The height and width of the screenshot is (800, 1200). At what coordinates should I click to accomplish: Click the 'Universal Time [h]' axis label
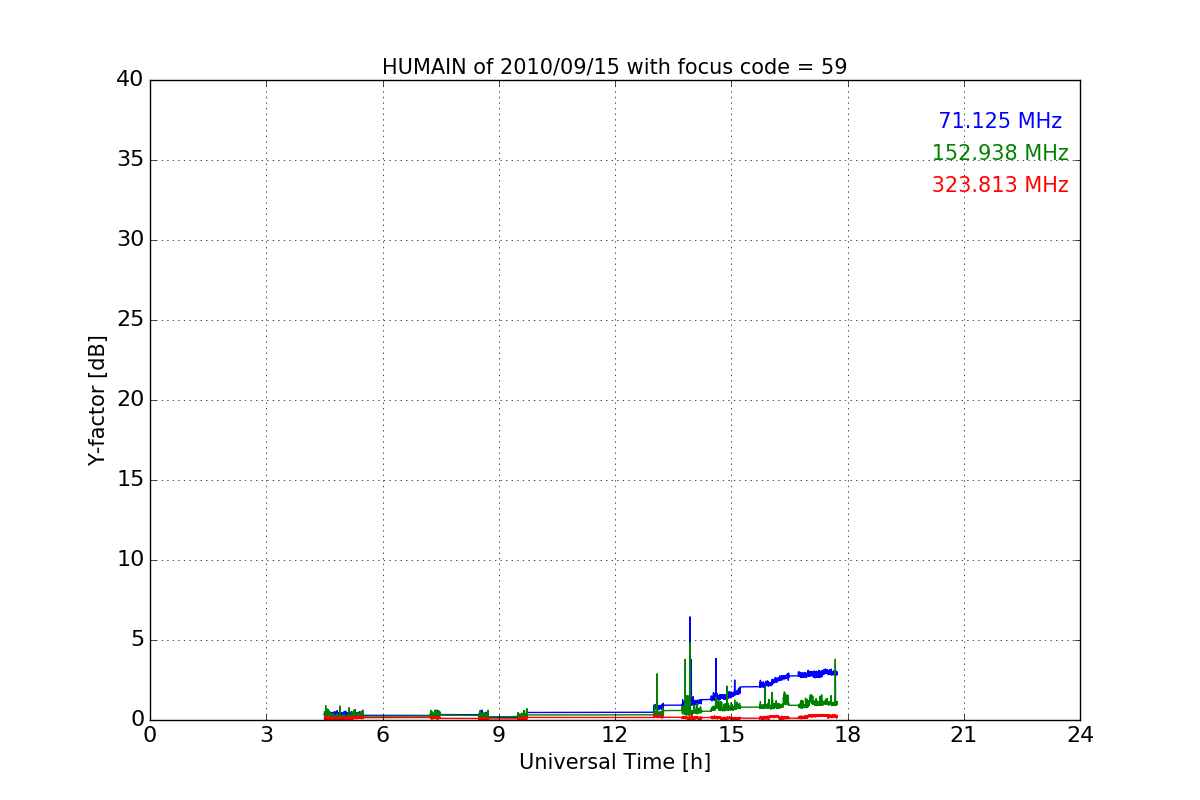[614, 762]
